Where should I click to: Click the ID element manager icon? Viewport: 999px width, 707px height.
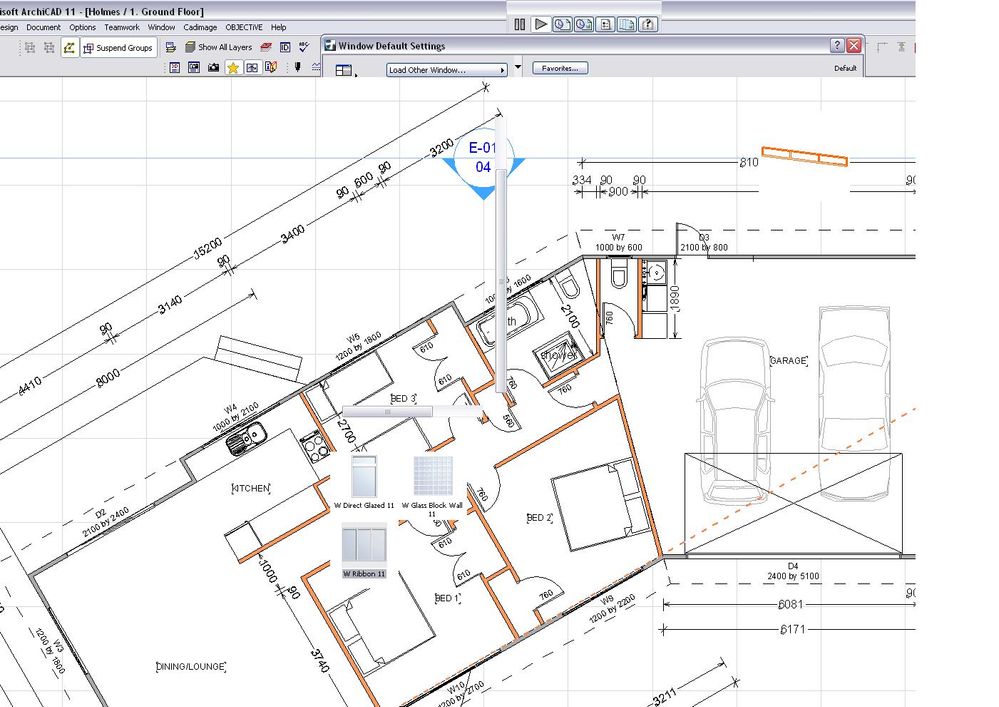[x=285, y=47]
